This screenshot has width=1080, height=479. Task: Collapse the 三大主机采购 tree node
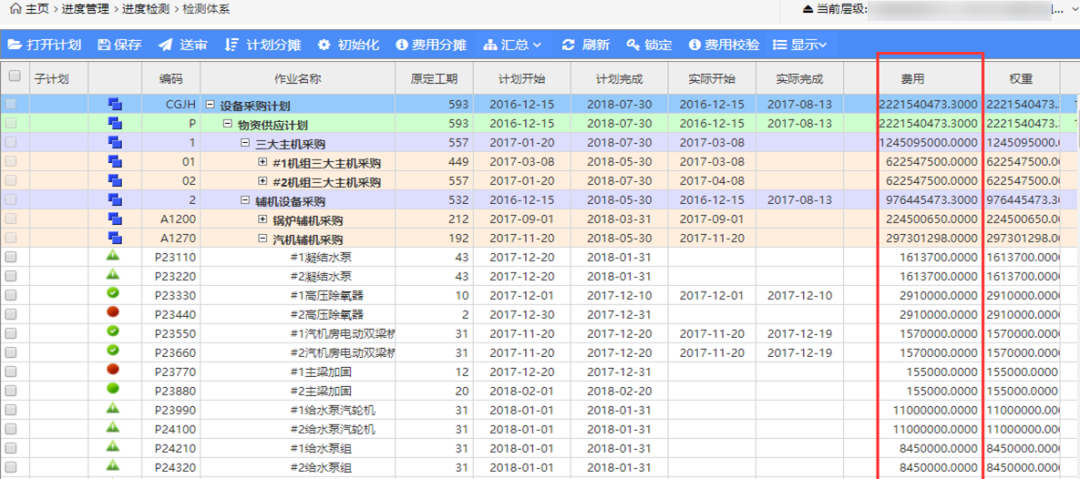coord(245,143)
